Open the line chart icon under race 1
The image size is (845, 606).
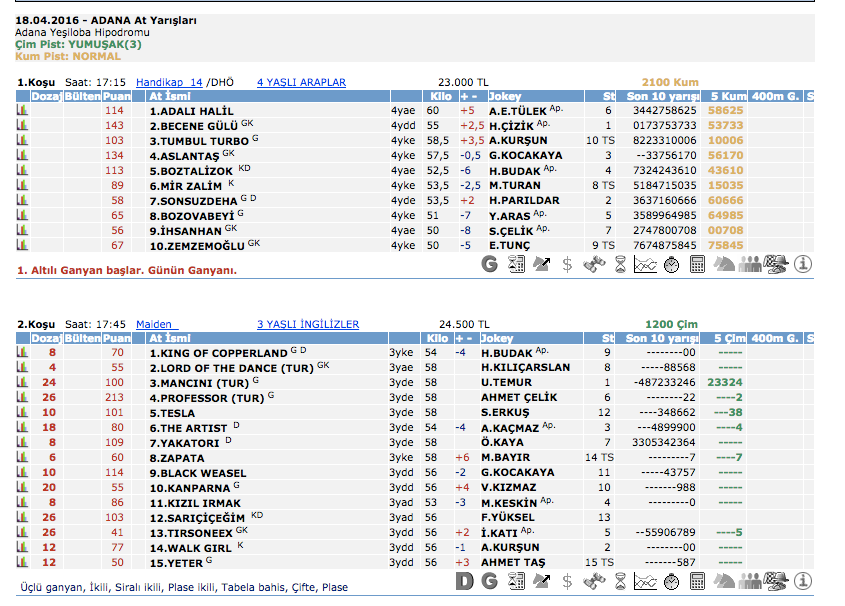tap(646, 265)
